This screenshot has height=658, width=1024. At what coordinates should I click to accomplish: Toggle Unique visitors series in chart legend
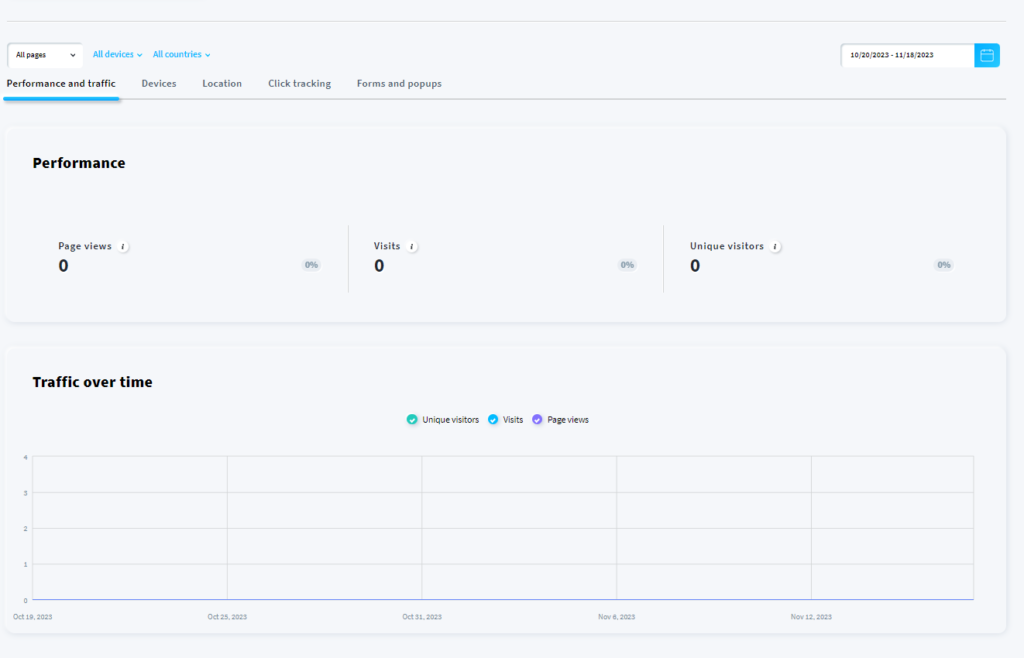[443, 420]
